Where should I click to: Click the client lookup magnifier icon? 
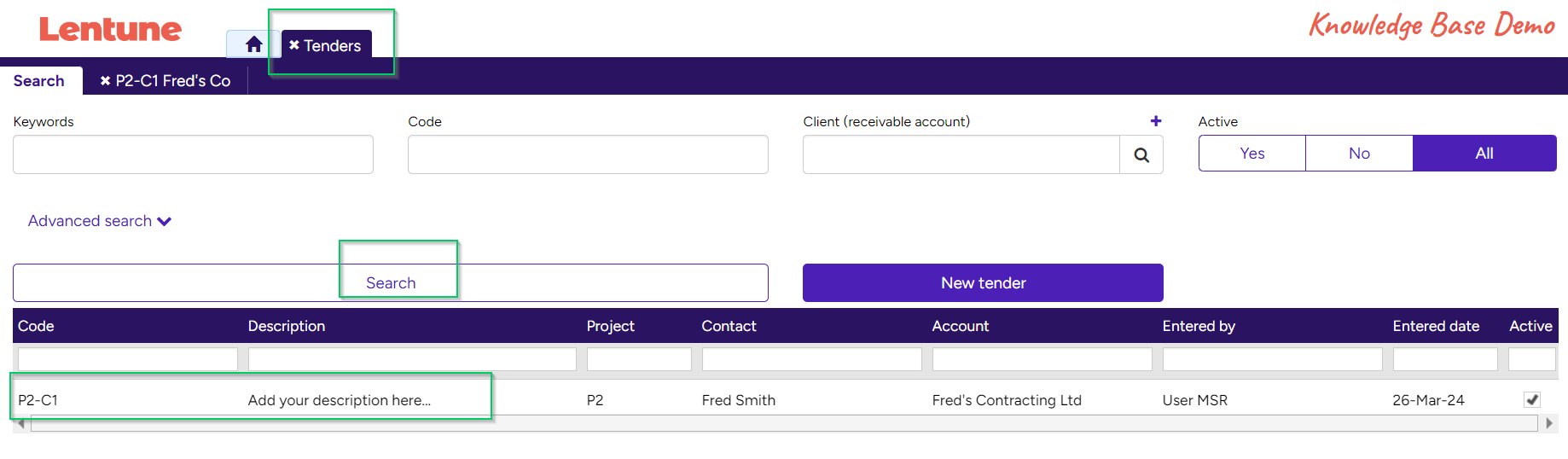pyautogui.click(x=1141, y=154)
